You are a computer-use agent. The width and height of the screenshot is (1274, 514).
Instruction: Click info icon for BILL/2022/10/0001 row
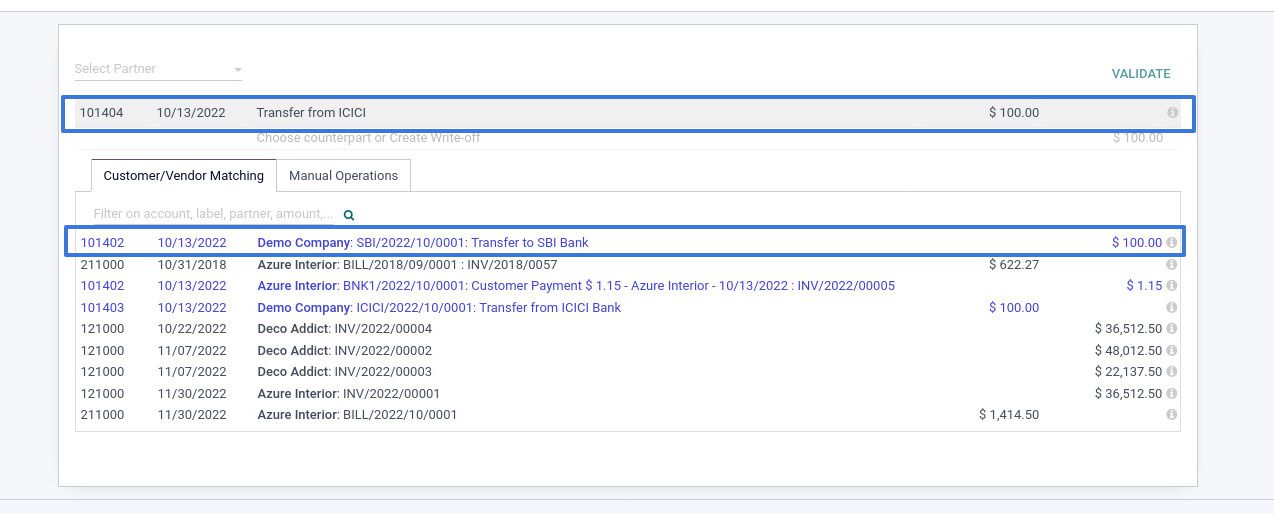tap(1171, 415)
